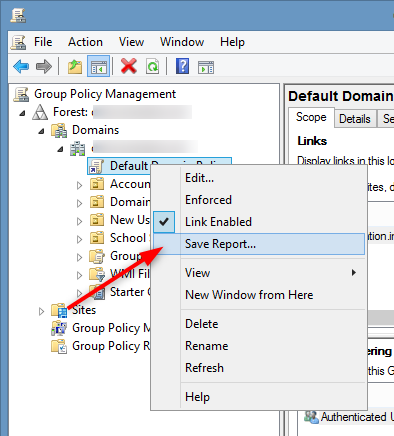Click the Starter GPOs folder icon
This screenshot has height=436, width=394.
(x=97, y=292)
